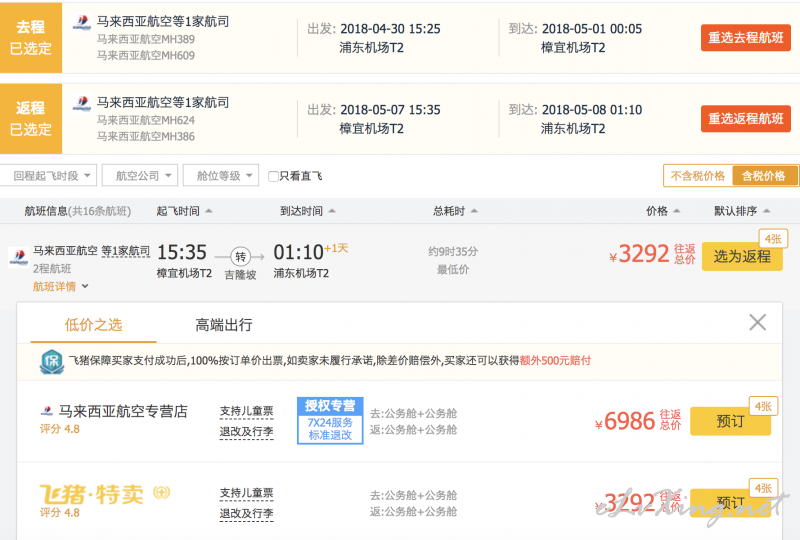Image resolution: width=800 pixels, height=540 pixels.
Task: Click Malaysia Airlines logo in 去程 row
Action: pyautogui.click(x=82, y=22)
